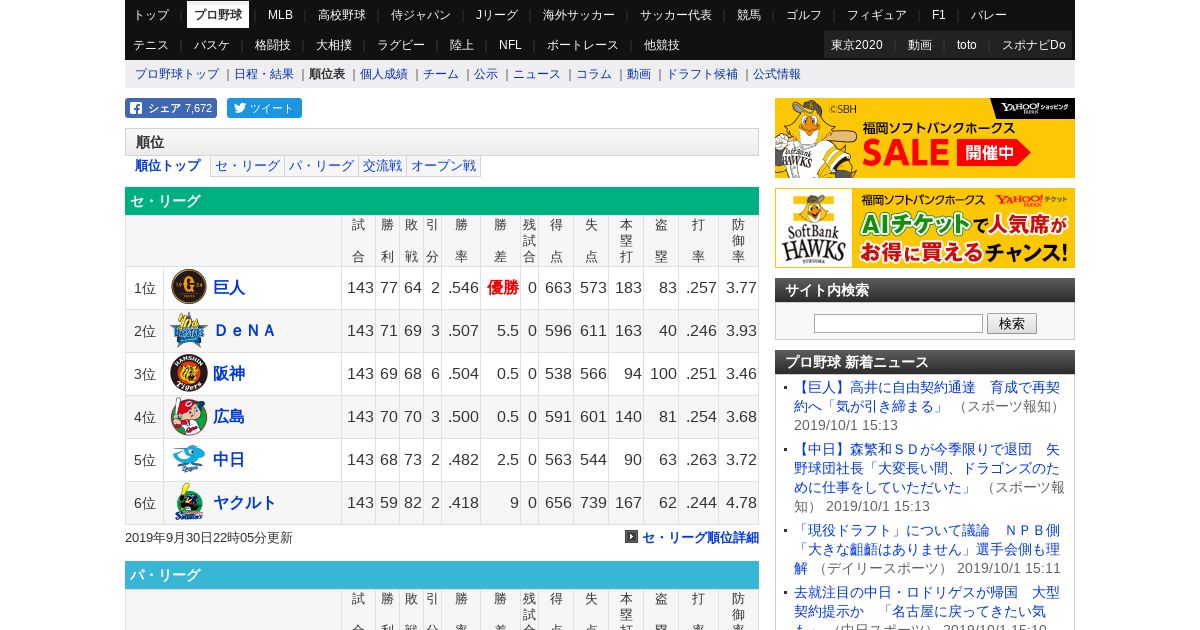Screen dimensions: 1200x630
Task: Open コラム sub-navigation link
Action: [594, 74]
